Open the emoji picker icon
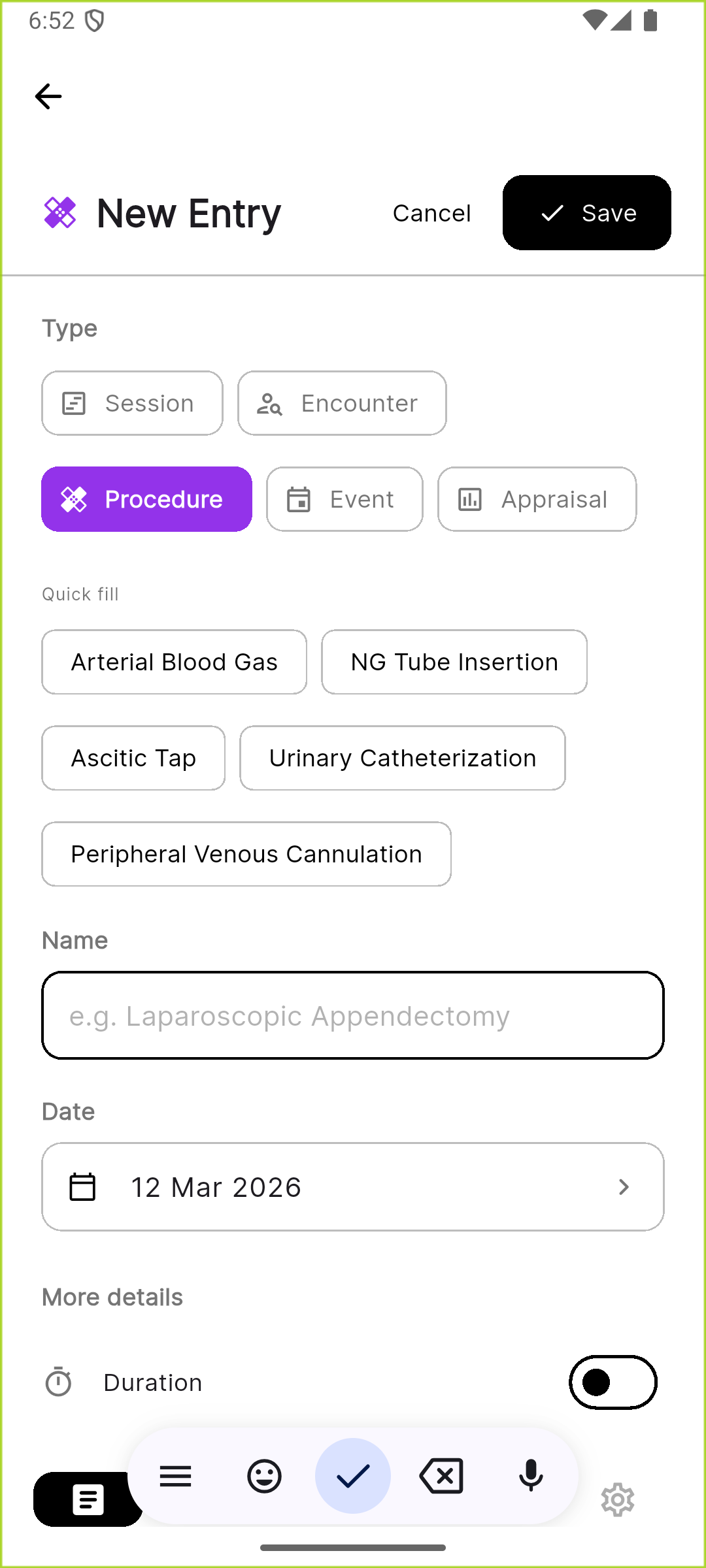The height and width of the screenshot is (1568, 706). coord(264,1476)
